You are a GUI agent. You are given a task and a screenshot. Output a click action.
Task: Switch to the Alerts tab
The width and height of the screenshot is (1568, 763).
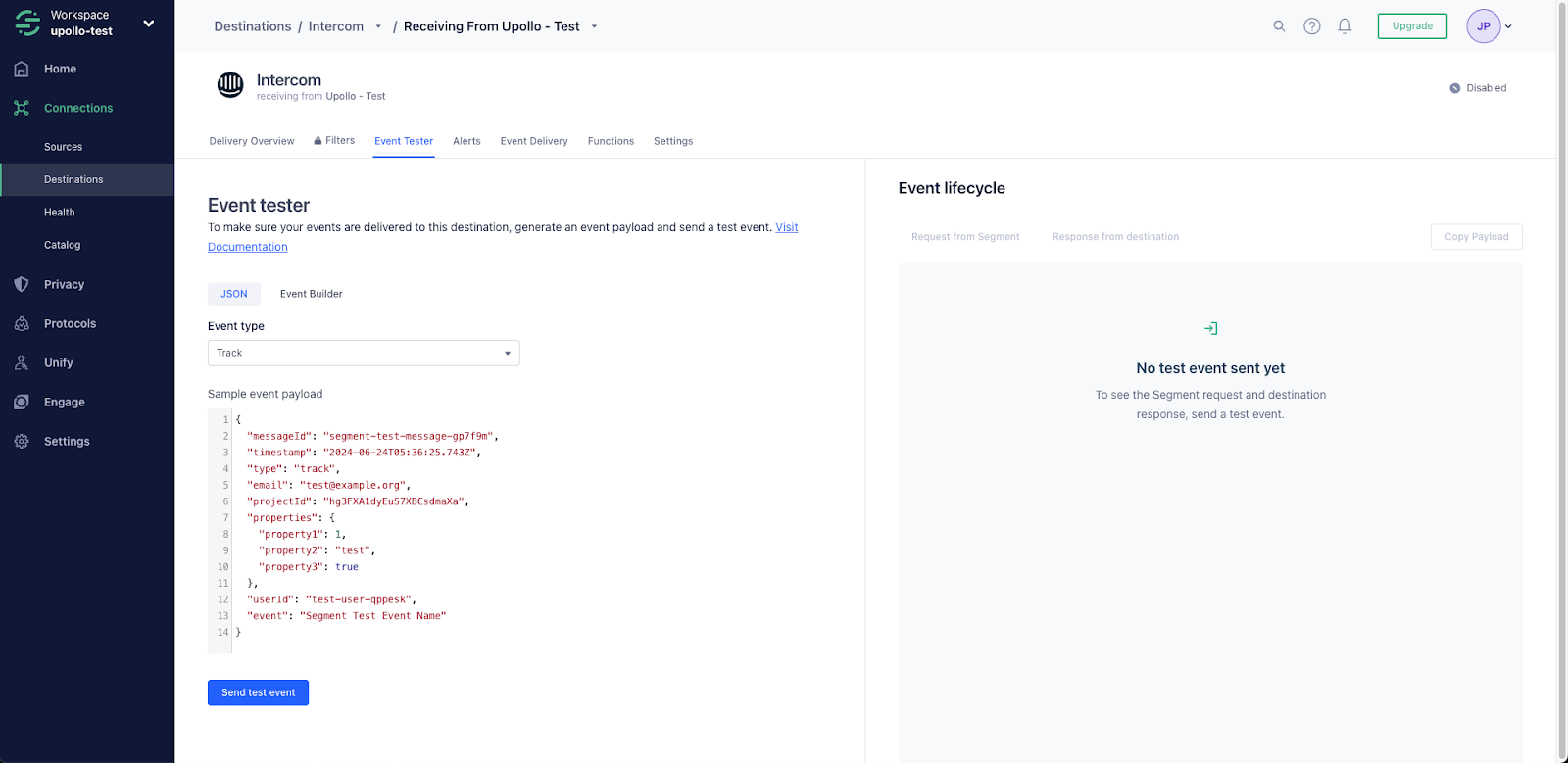pyautogui.click(x=466, y=141)
